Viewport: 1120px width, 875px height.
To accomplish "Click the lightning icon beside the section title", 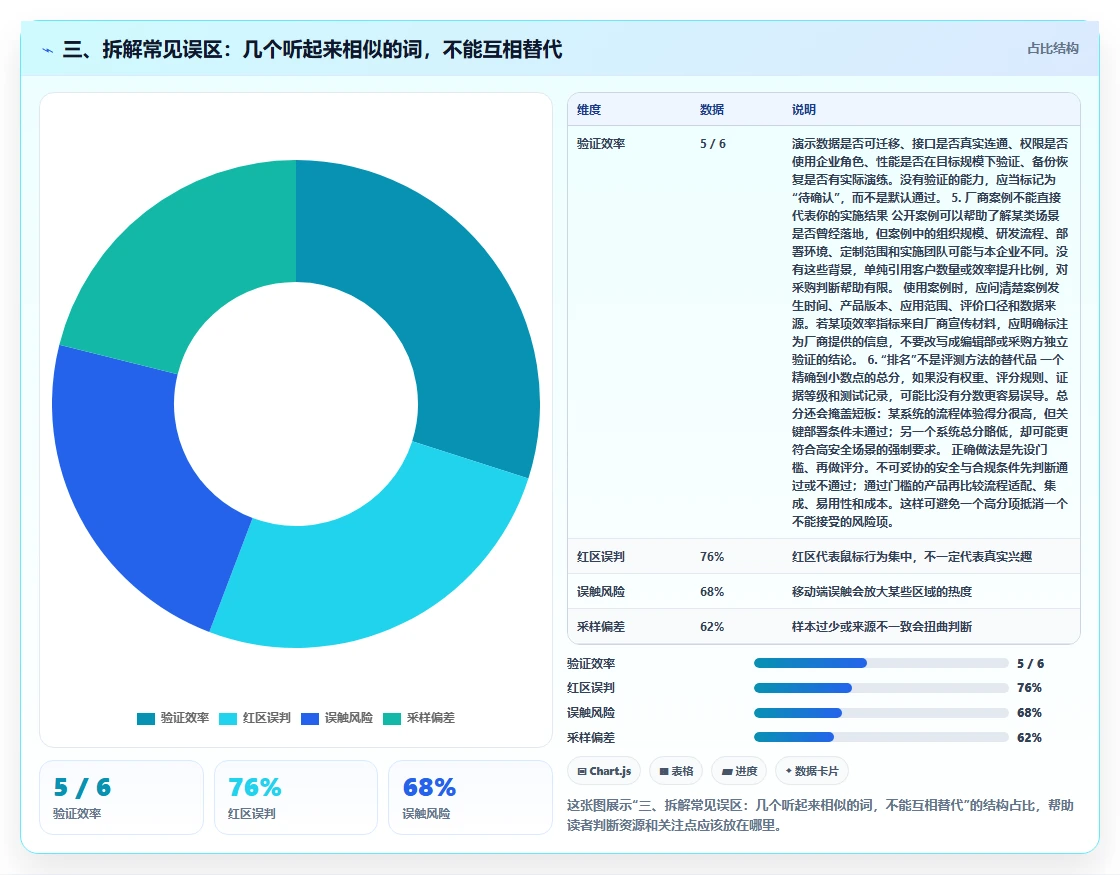I will coord(48,50).
